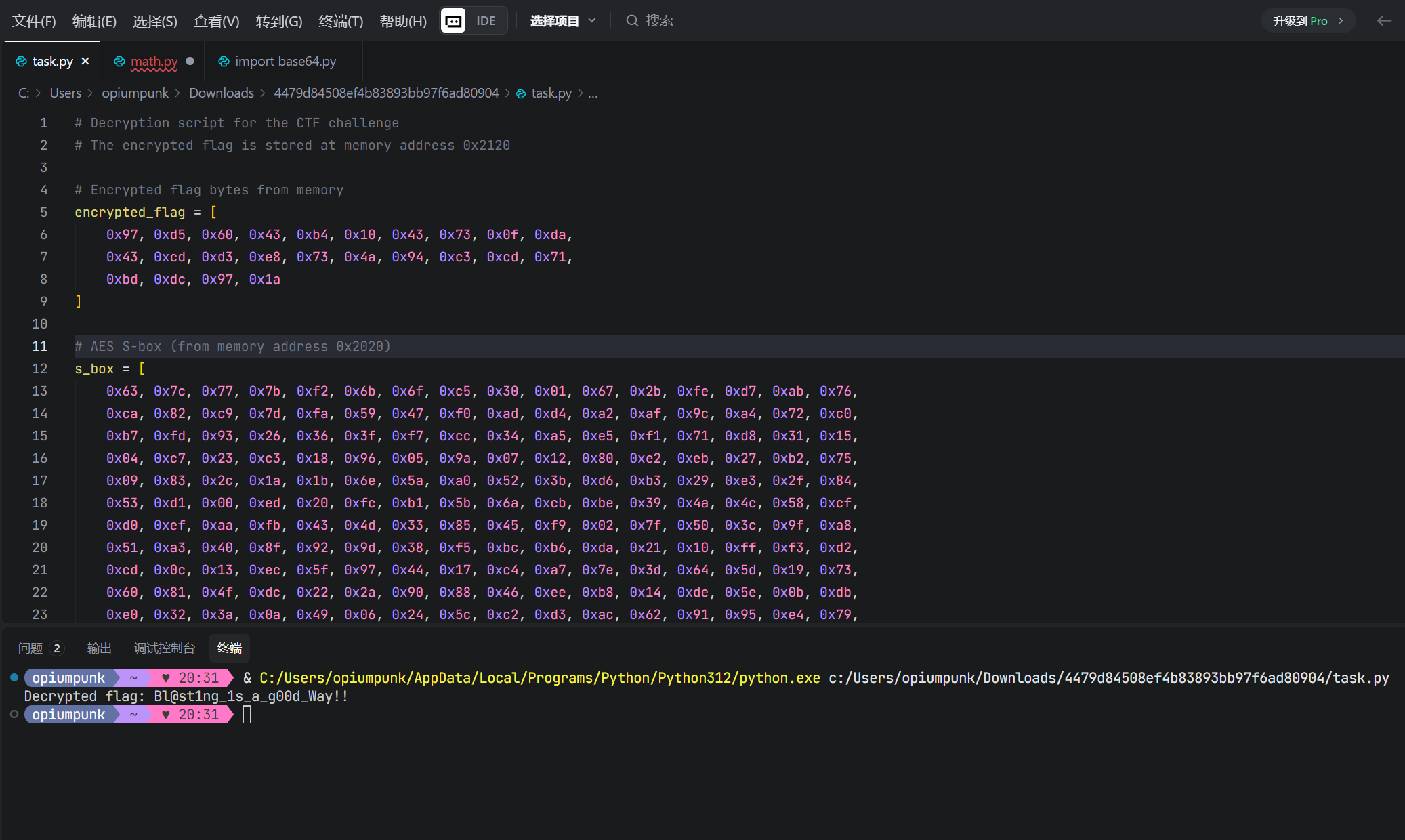Open the 文件(F) menu

click(x=34, y=21)
